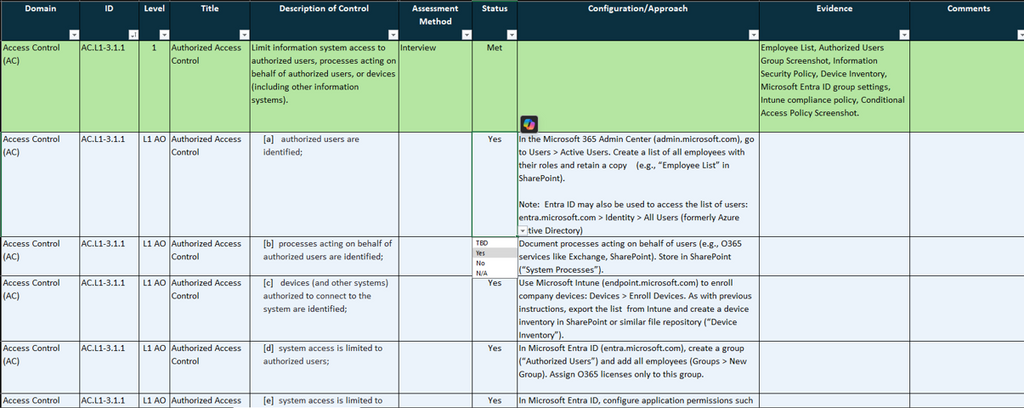1024x408 pixels.
Task: Select the 'configure application permissions' cell
Action: click(638, 401)
